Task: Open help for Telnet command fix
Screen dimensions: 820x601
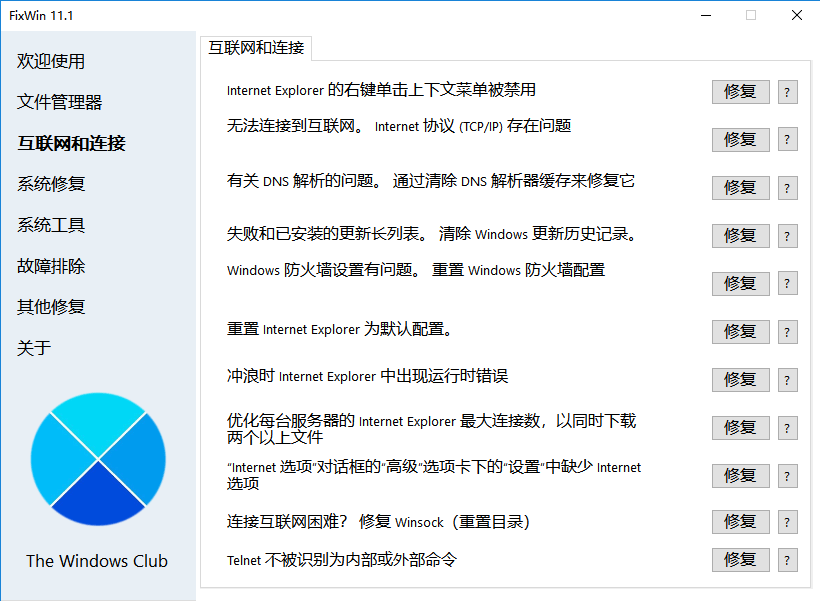Action: [x=787, y=559]
